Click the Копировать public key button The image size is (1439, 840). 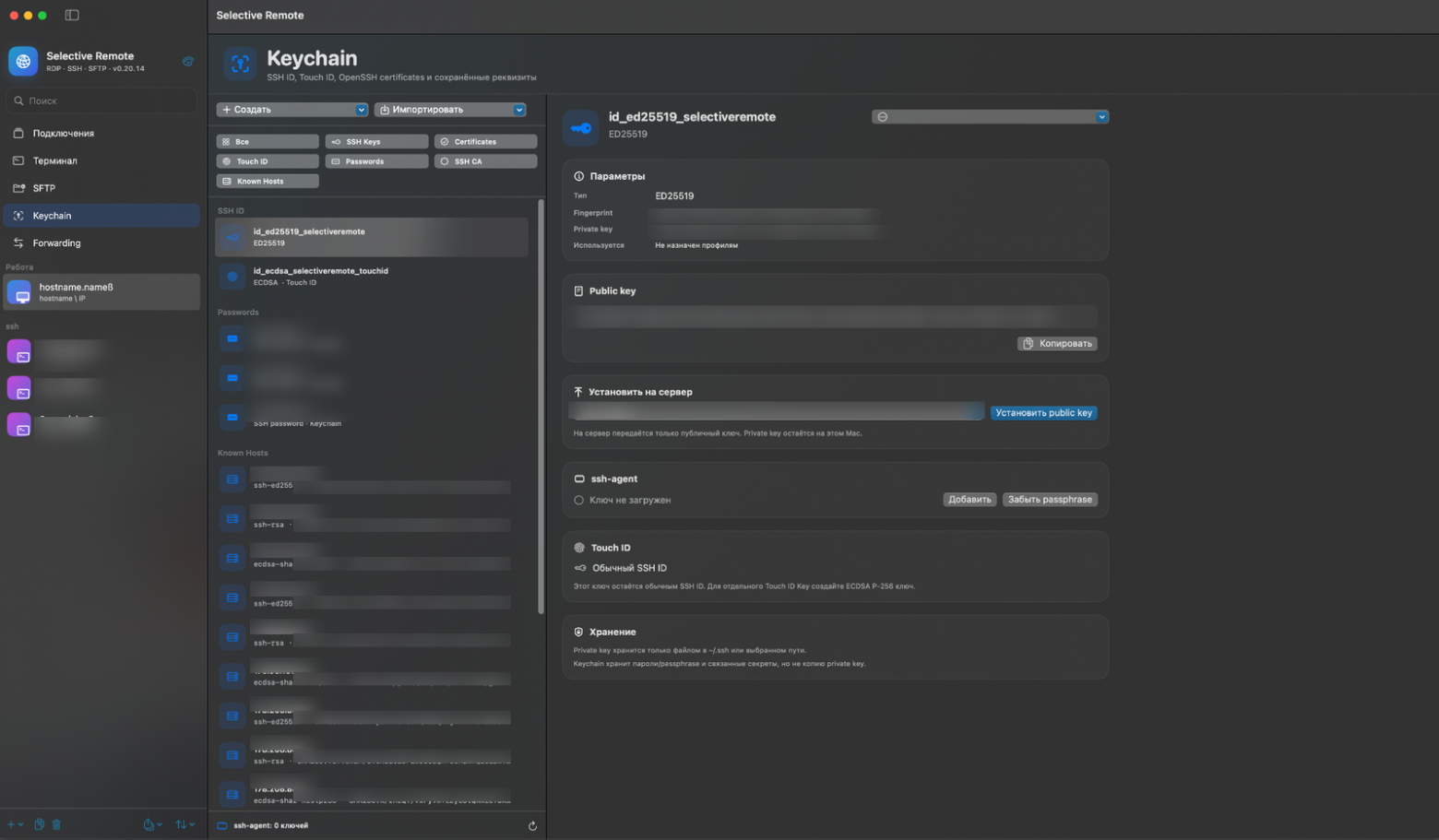click(1057, 343)
